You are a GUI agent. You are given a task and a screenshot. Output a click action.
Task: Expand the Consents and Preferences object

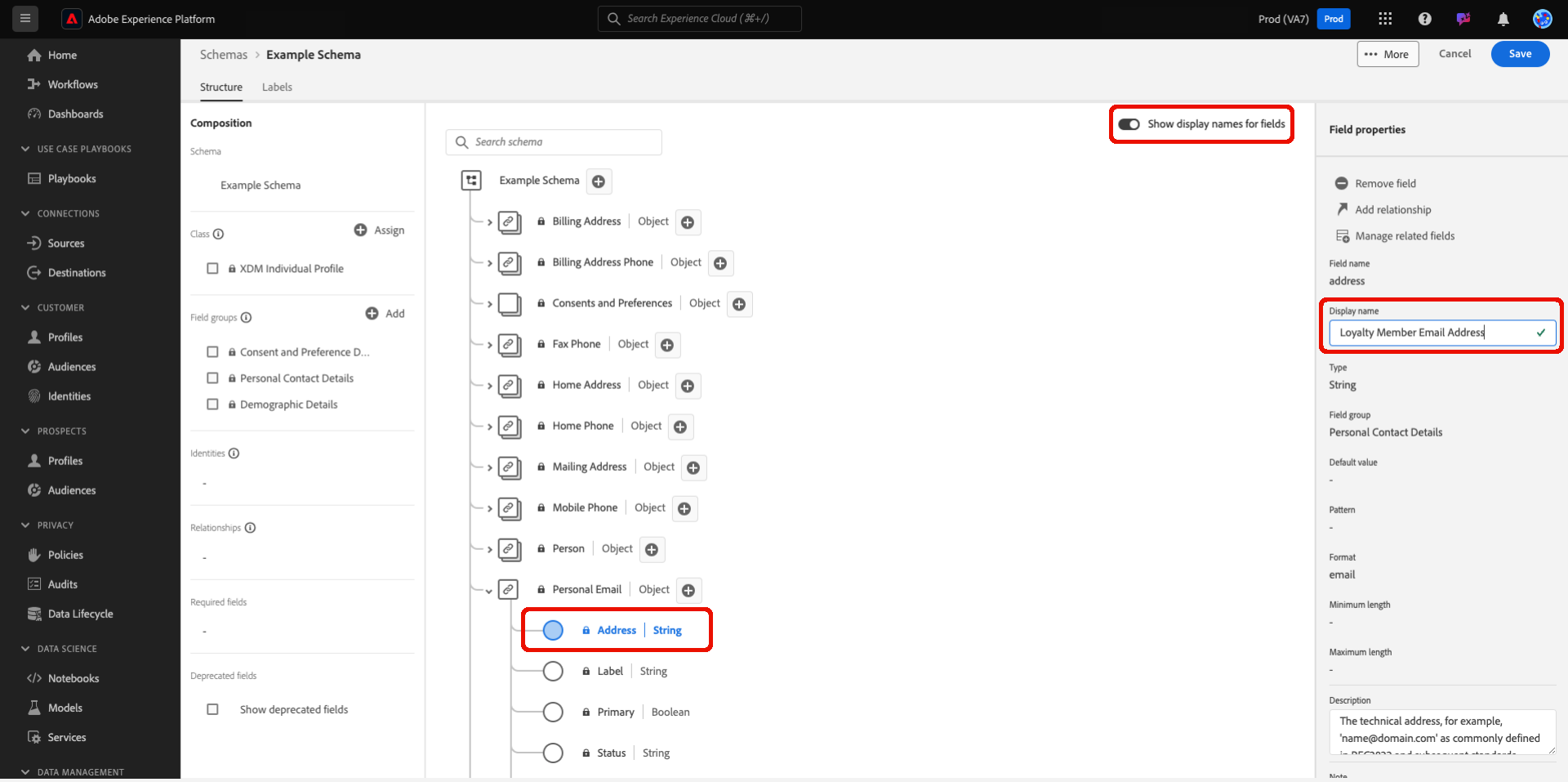click(x=489, y=304)
